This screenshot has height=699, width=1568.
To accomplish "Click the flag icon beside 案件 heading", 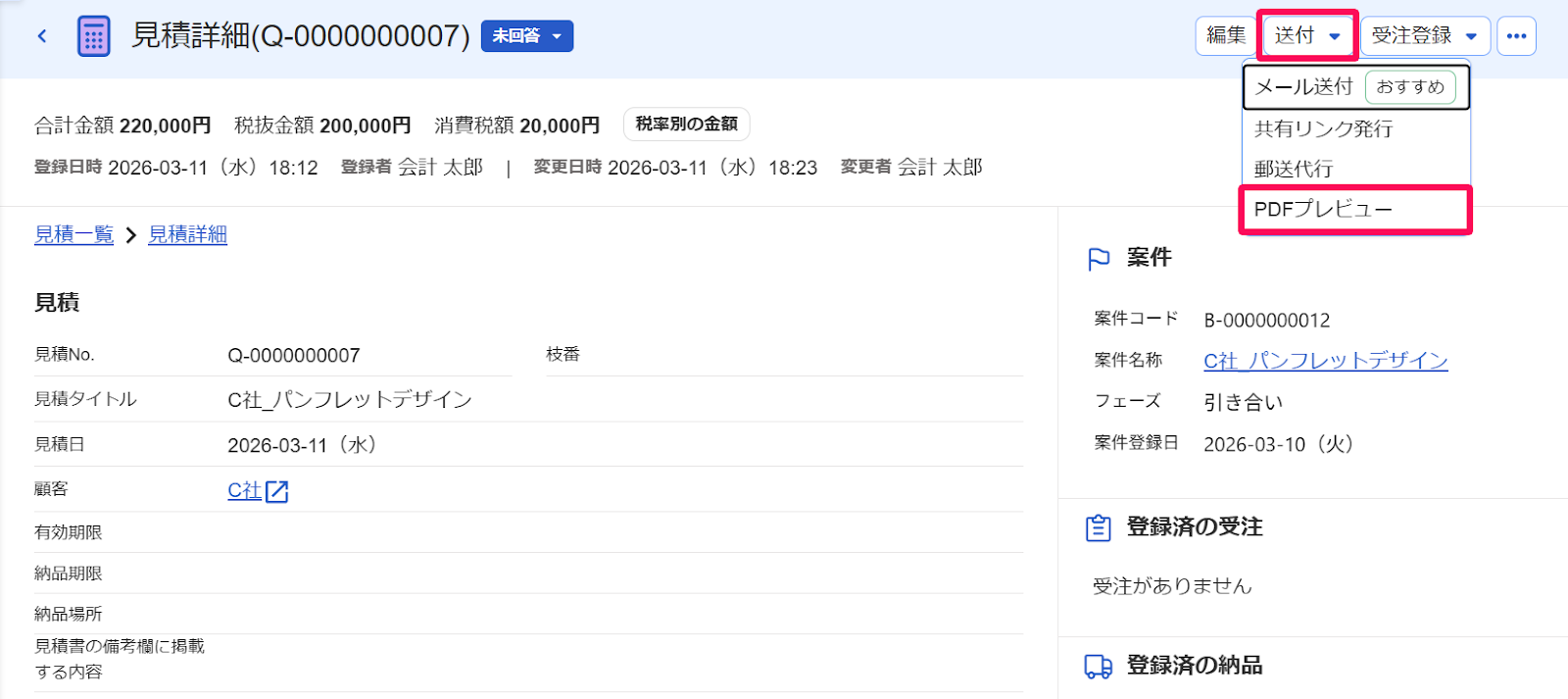I will coord(1100,259).
